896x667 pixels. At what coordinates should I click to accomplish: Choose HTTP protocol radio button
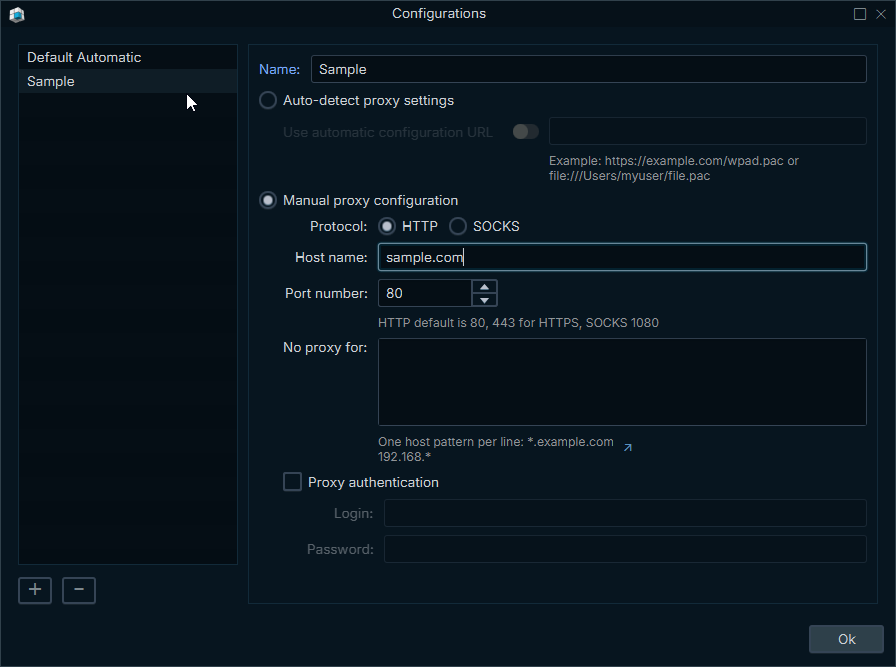(x=387, y=226)
